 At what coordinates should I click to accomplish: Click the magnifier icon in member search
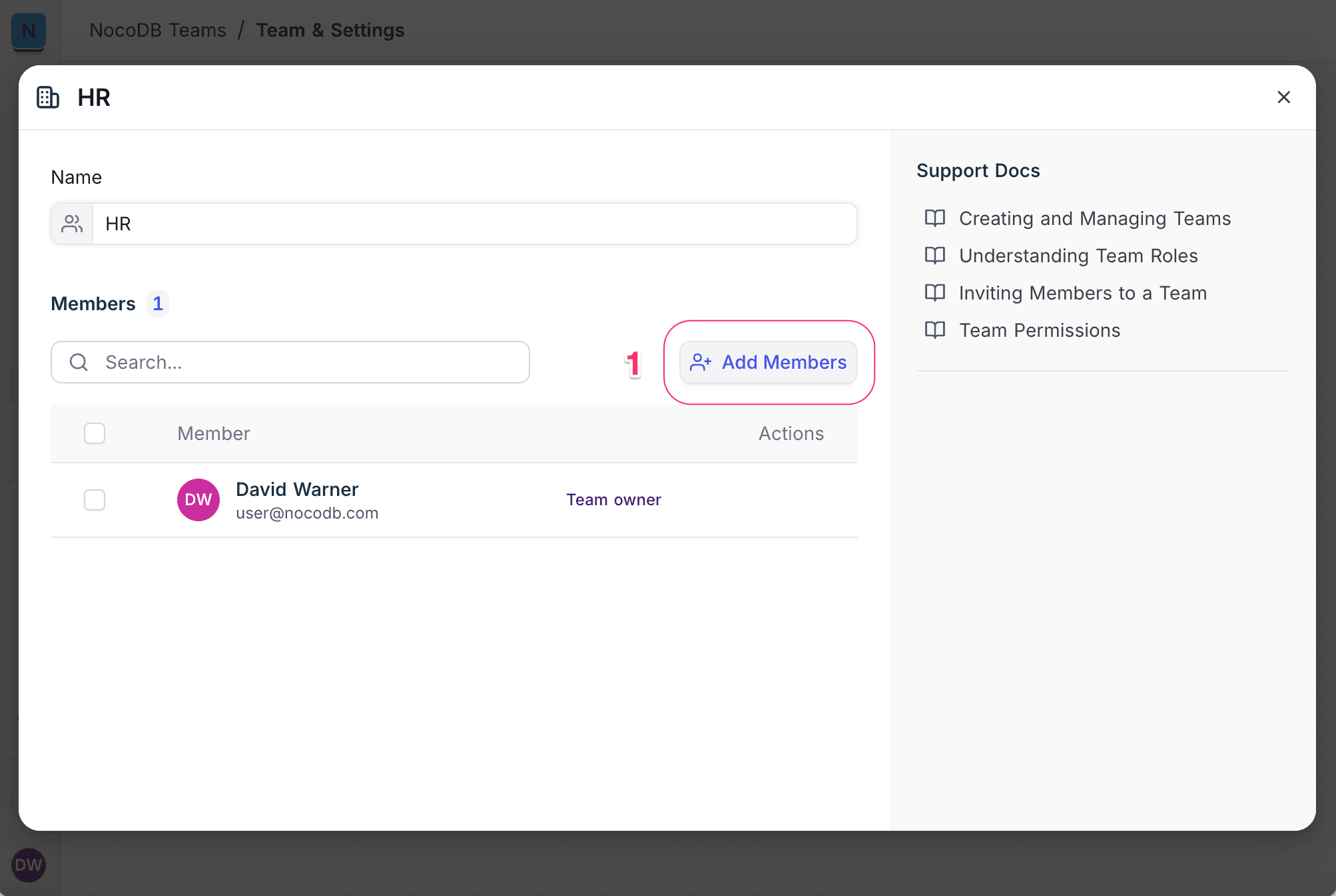[x=79, y=362]
